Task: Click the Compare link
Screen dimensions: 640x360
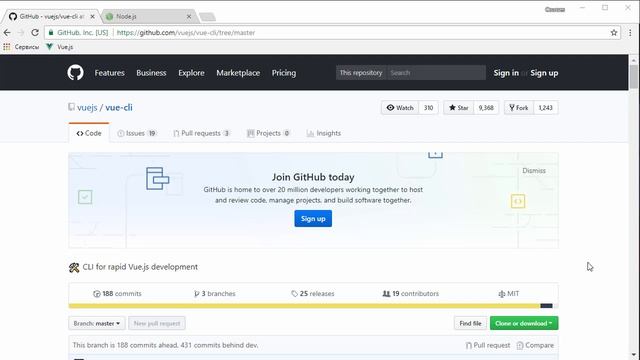Action: [x=535, y=345]
